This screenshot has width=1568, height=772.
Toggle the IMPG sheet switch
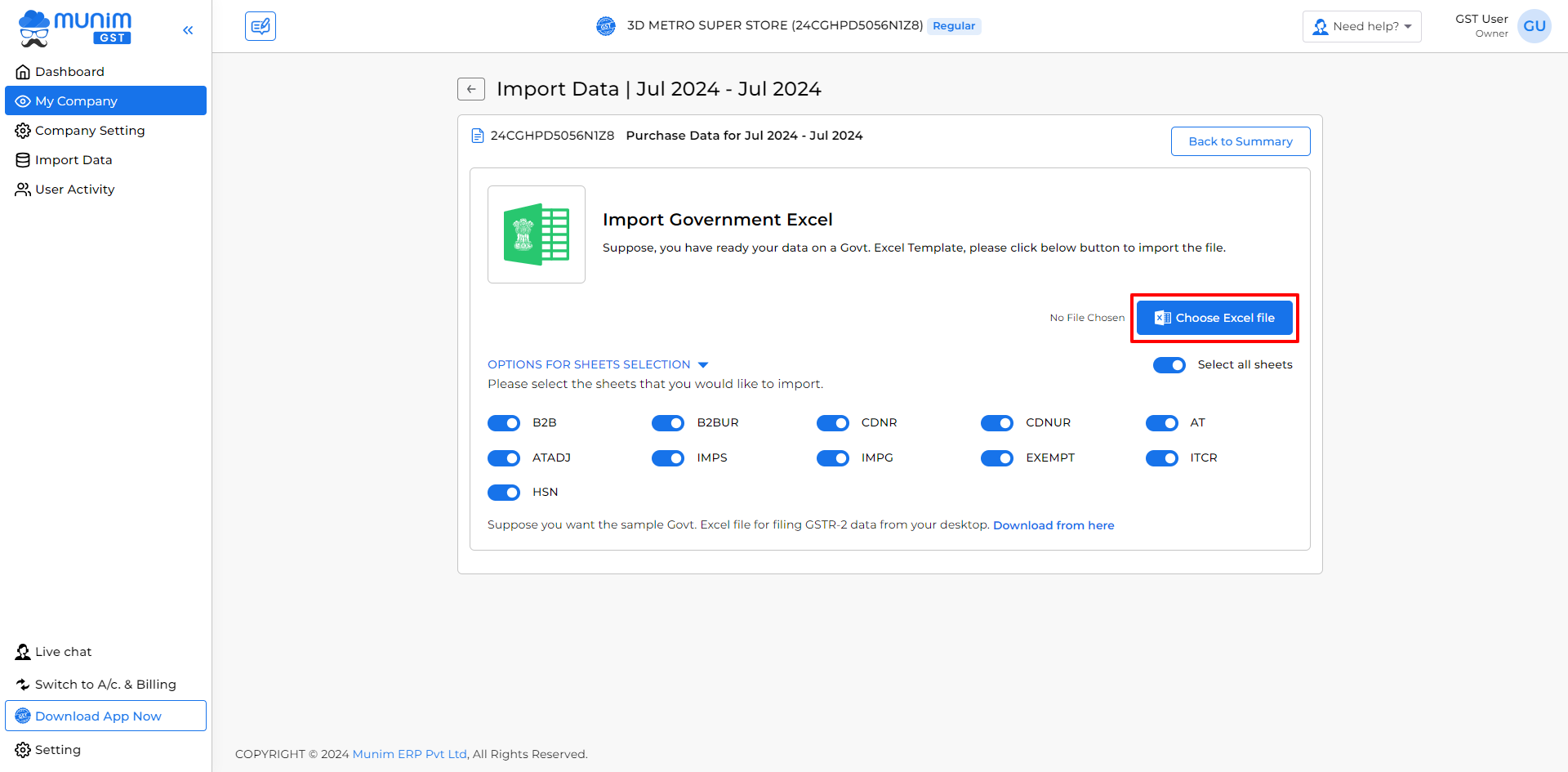coord(833,458)
